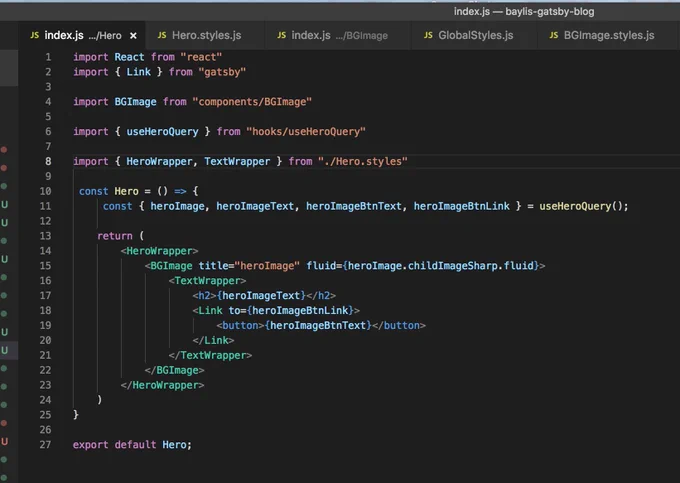The image size is (680, 483).
Task: Open the BGImage.styles.js tab
Action: point(608,36)
